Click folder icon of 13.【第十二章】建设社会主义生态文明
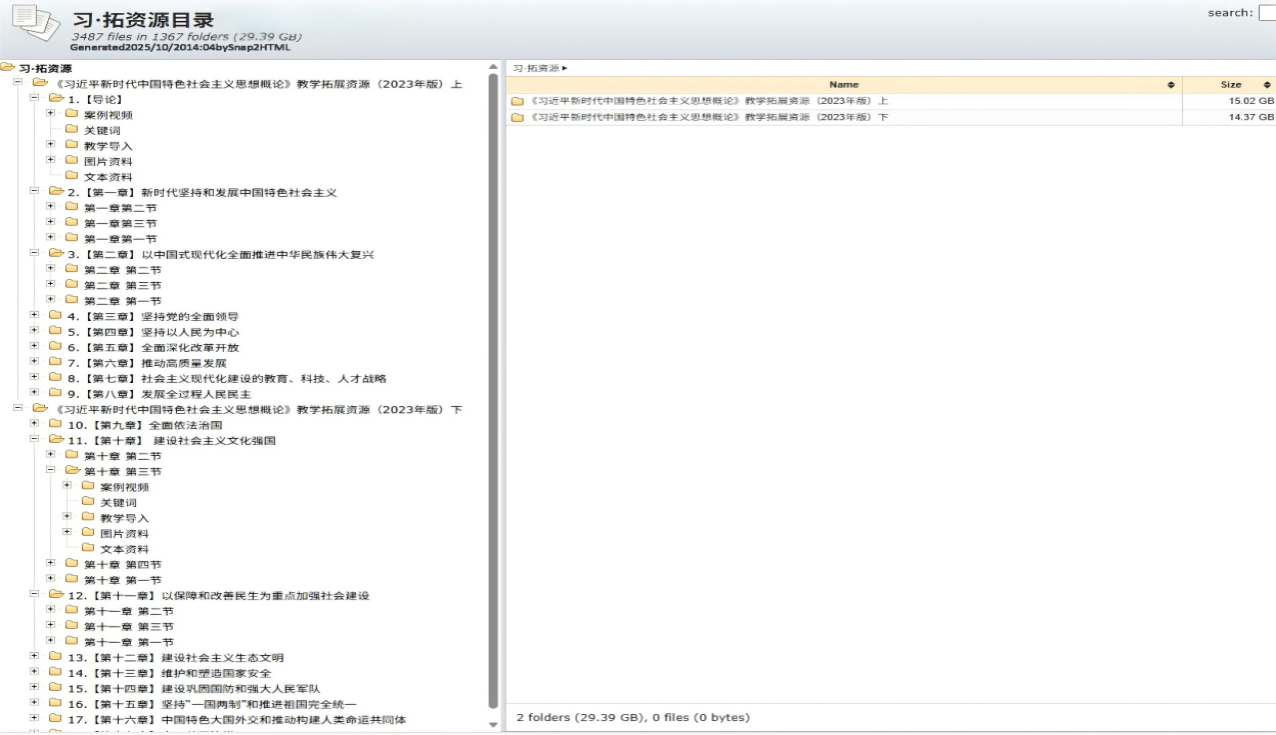The height and width of the screenshot is (735, 1276). pos(55,658)
